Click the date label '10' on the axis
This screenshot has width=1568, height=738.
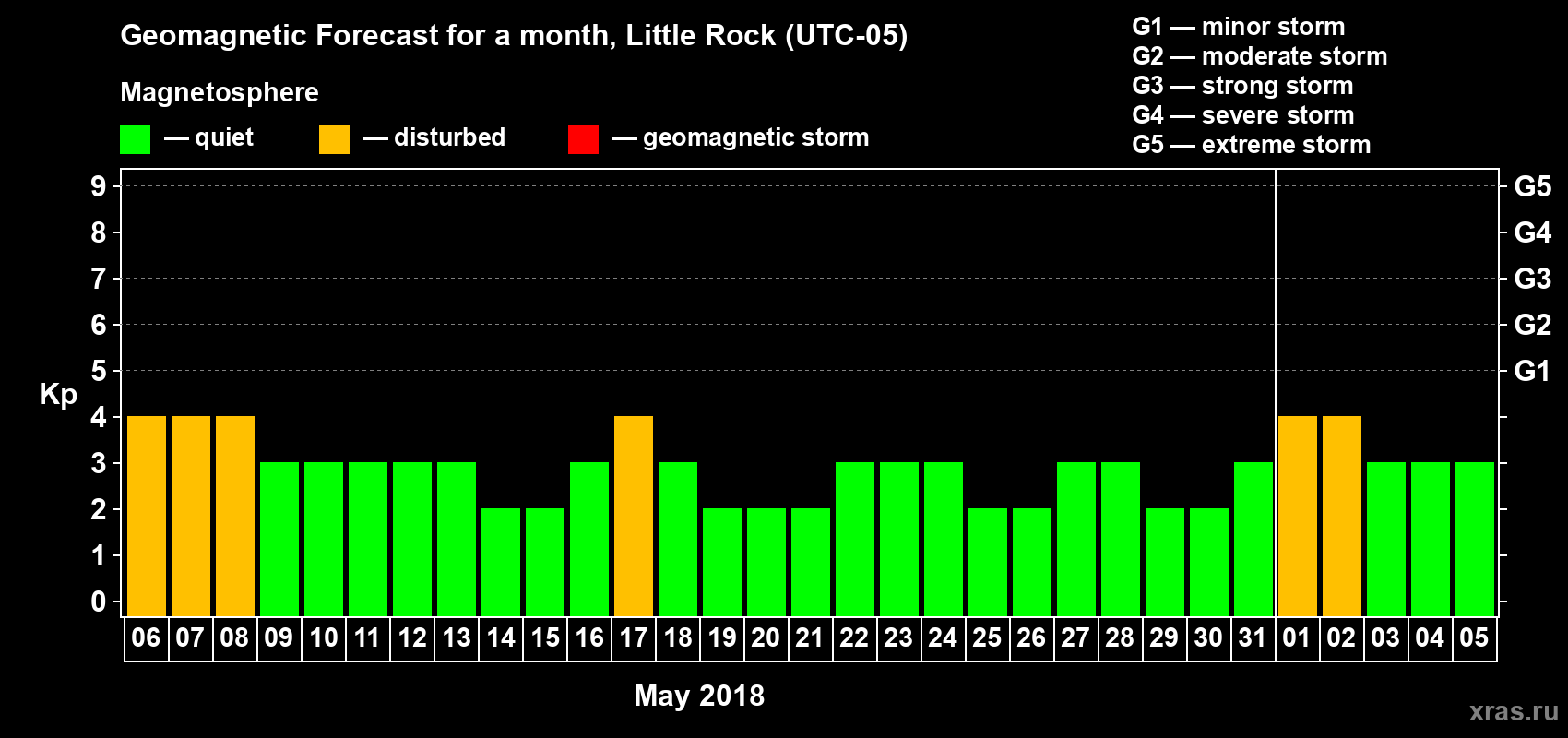[x=324, y=638]
